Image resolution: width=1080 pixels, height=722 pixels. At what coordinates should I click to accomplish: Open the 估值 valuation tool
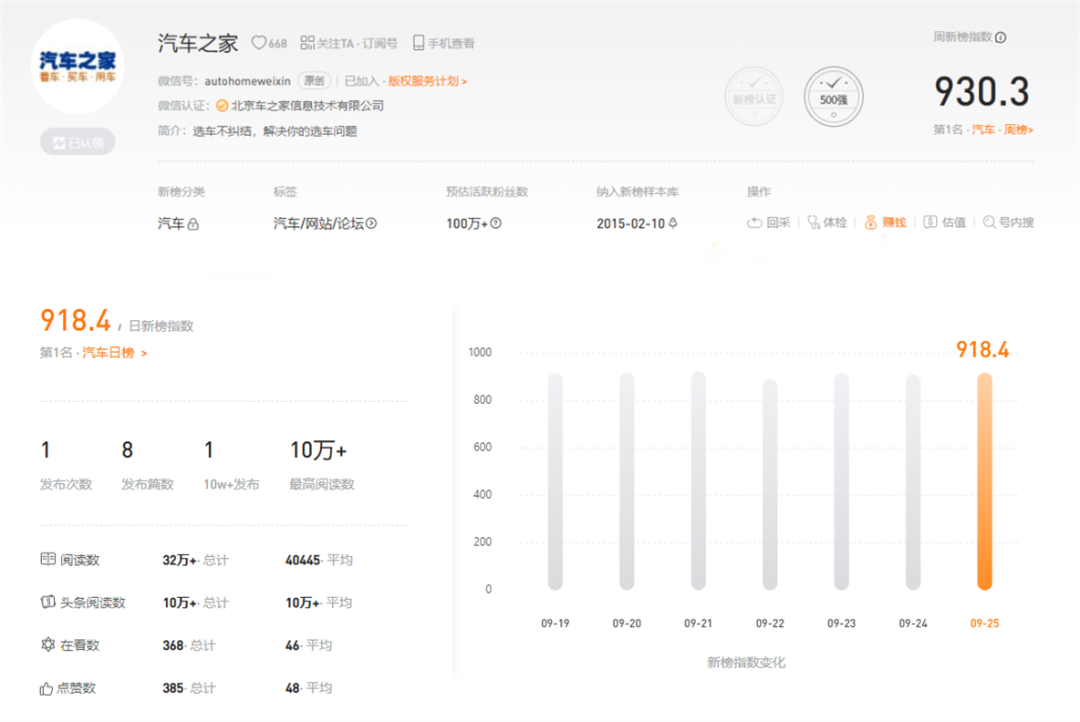[x=931, y=222]
